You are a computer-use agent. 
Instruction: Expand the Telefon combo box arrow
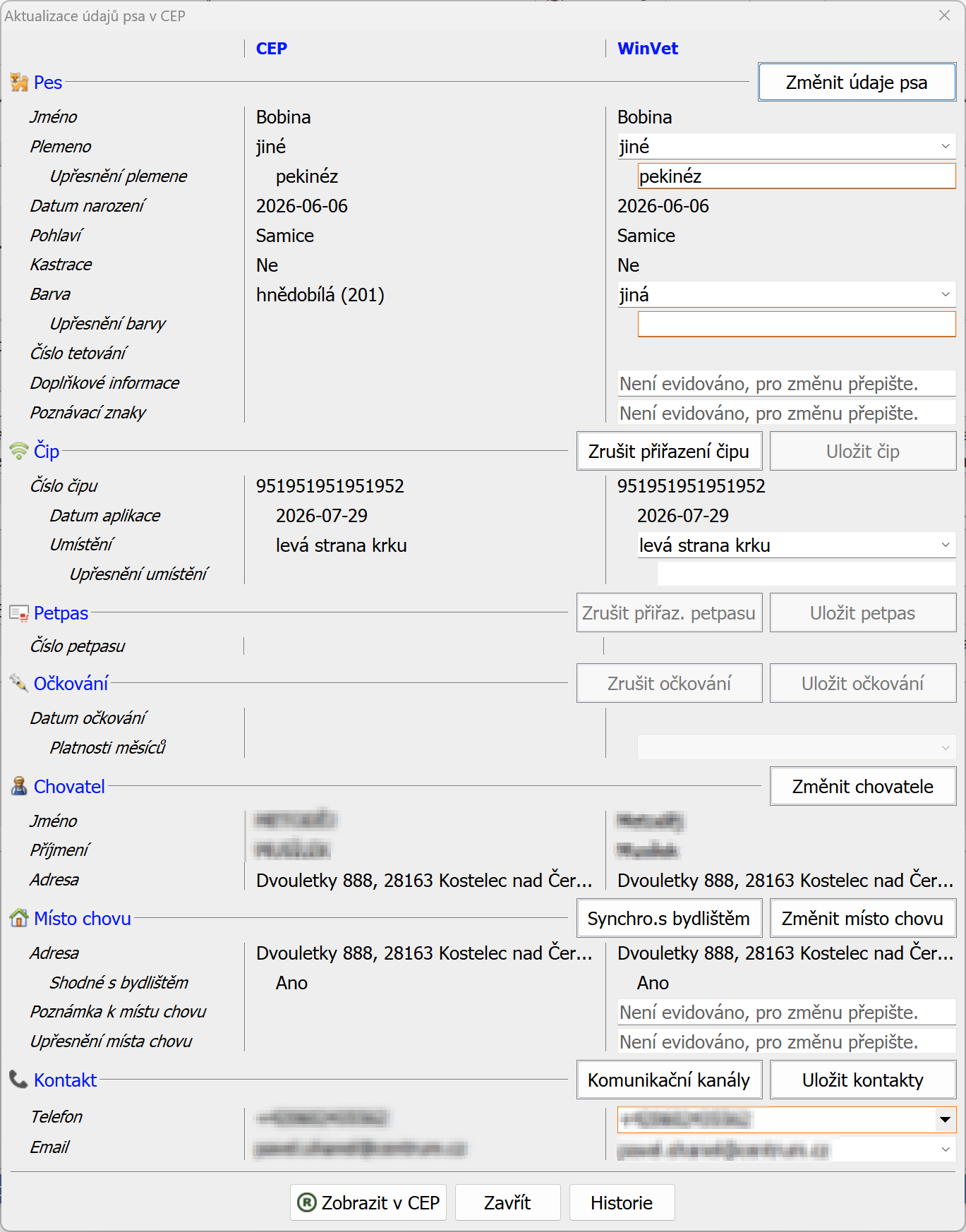[x=946, y=1119]
